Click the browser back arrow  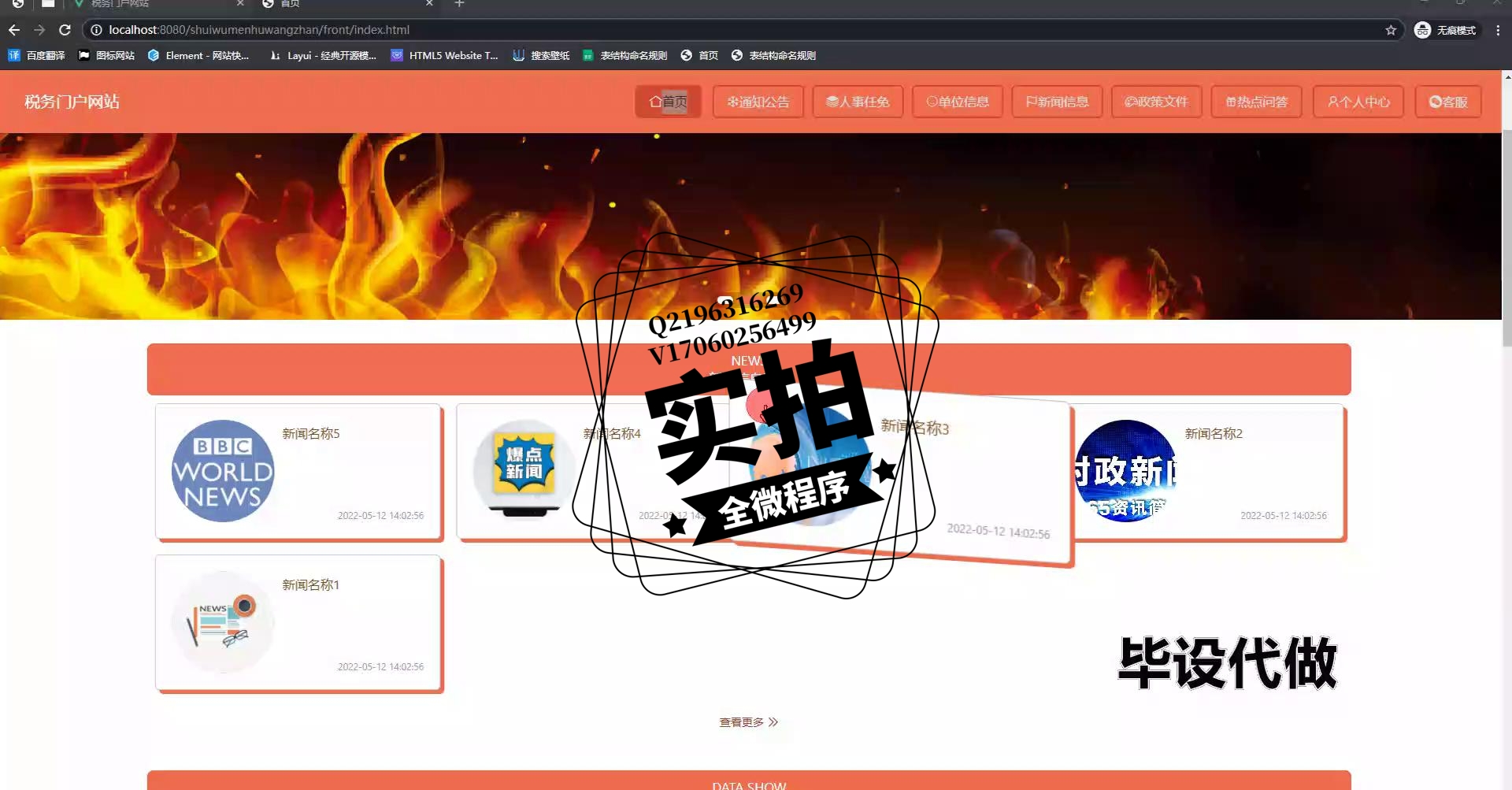(14, 30)
